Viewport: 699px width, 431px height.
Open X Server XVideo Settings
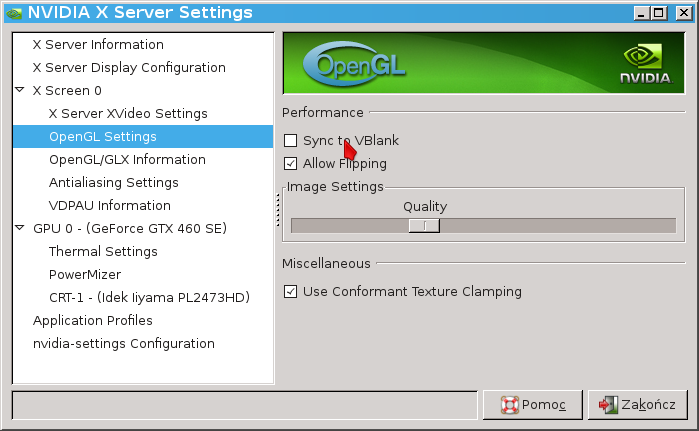[128, 113]
